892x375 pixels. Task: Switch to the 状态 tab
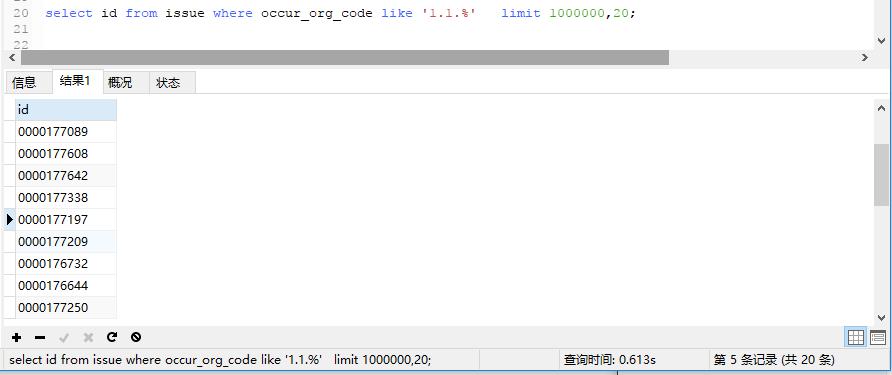(168, 83)
